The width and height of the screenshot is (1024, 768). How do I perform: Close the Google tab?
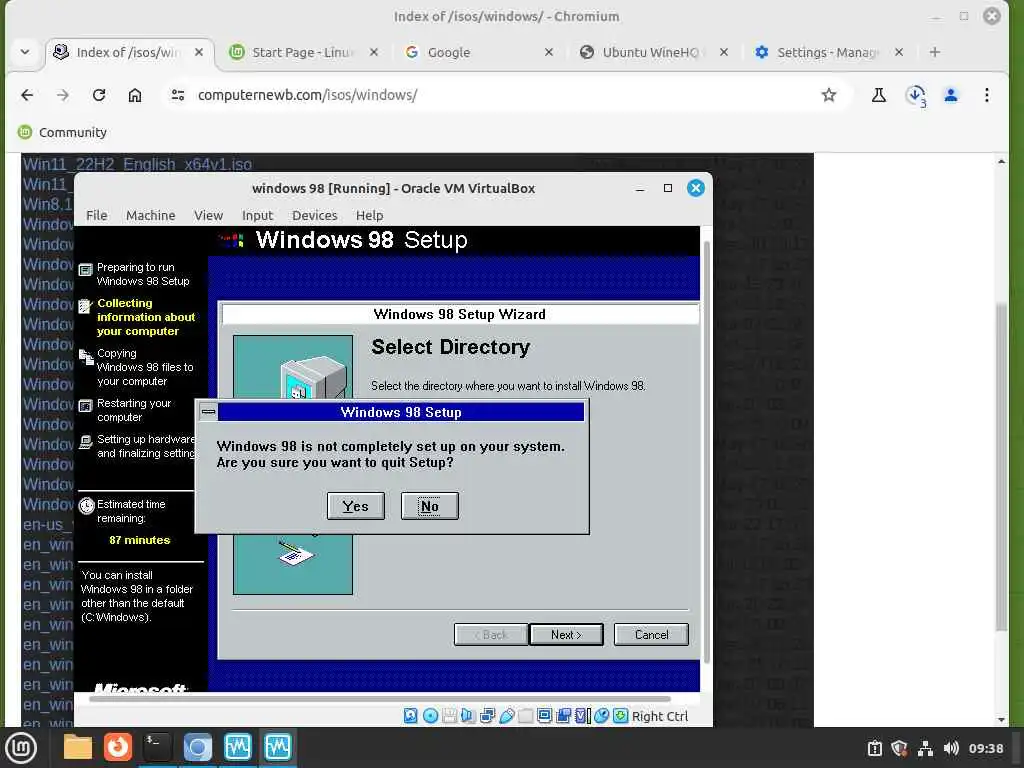(x=549, y=52)
